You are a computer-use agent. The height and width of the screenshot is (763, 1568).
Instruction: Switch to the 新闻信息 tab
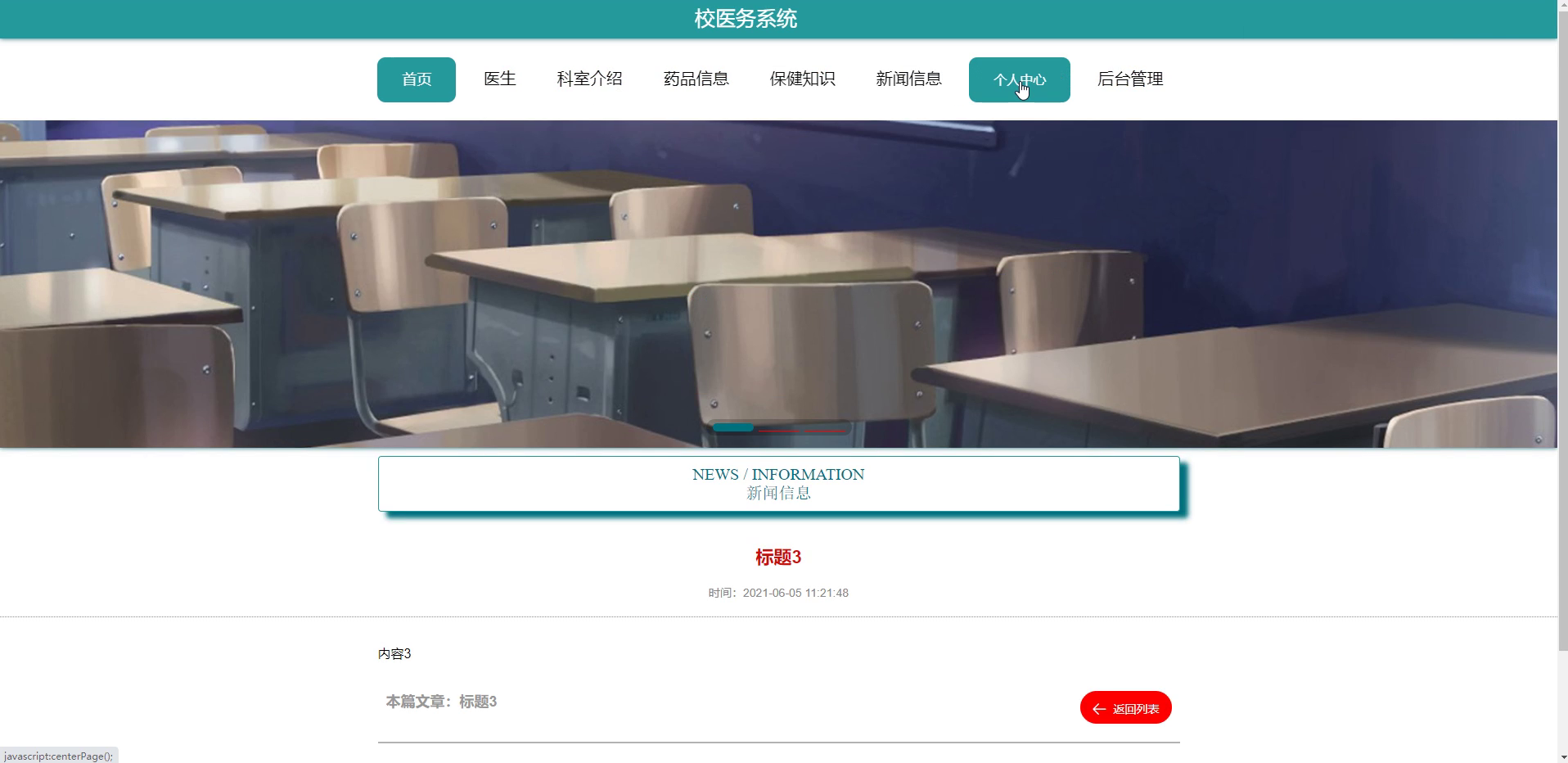tap(909, 79)
